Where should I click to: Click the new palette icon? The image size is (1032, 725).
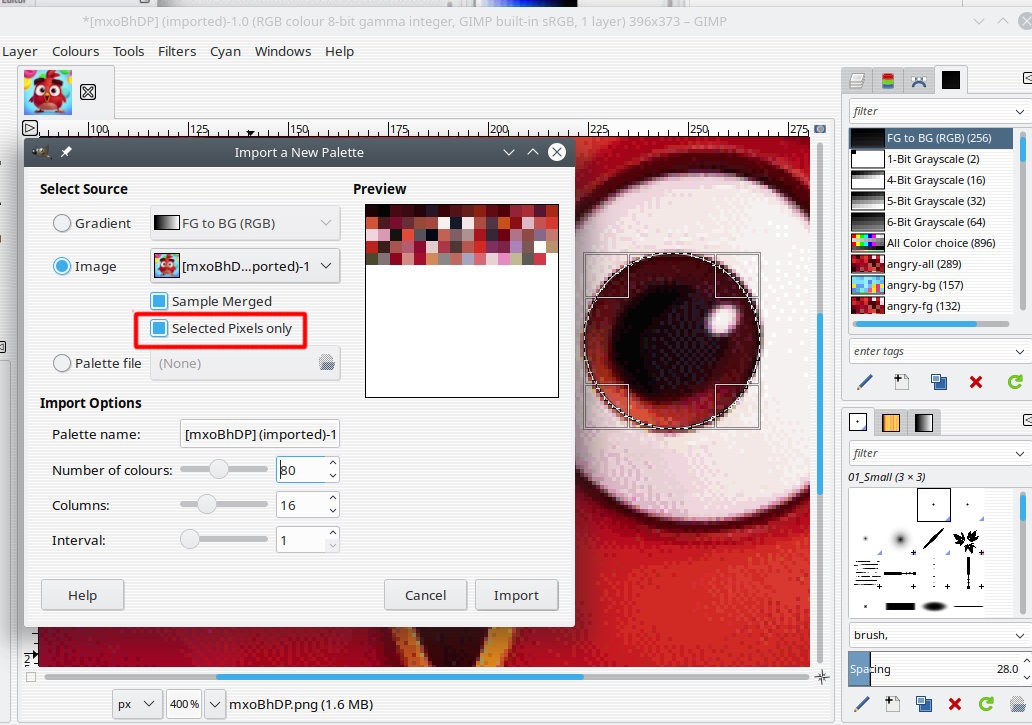click(x=901, y=382)
